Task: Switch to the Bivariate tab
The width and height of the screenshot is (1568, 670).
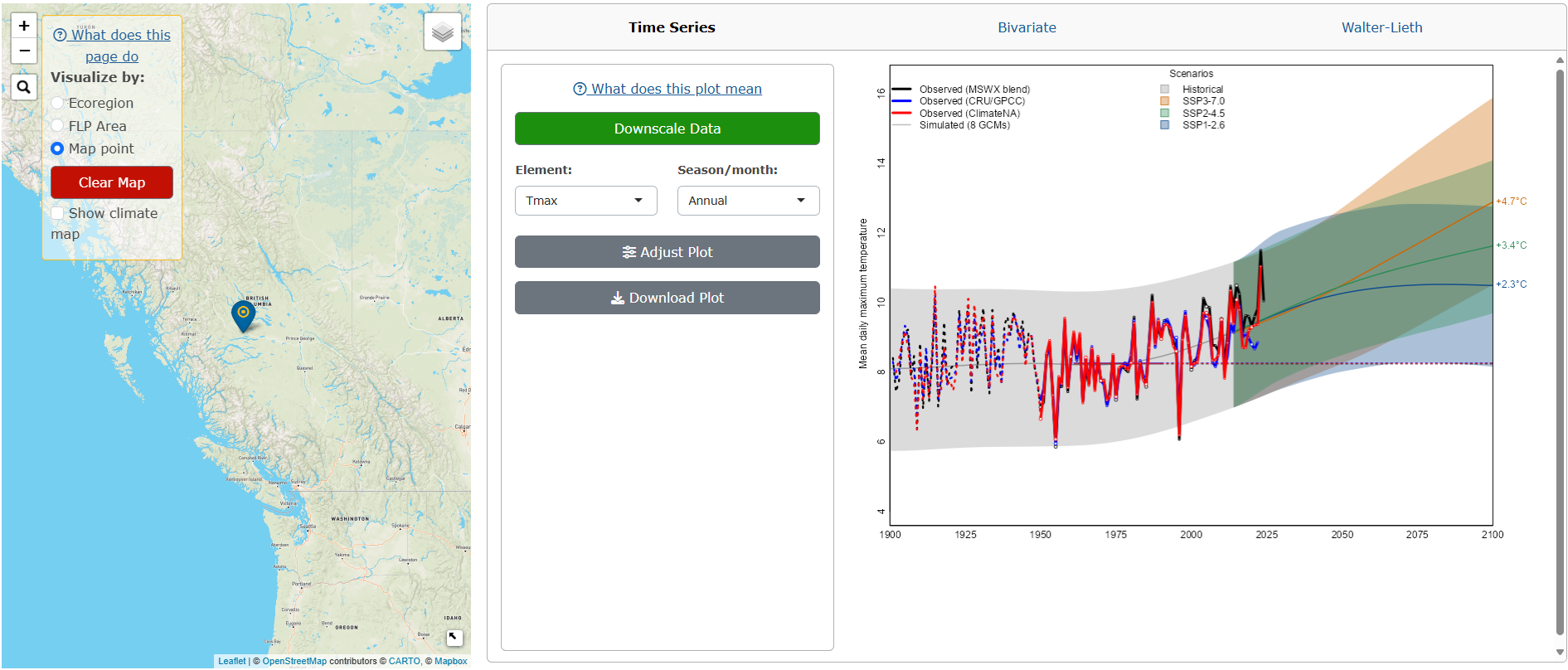Action: point(1027,27)
